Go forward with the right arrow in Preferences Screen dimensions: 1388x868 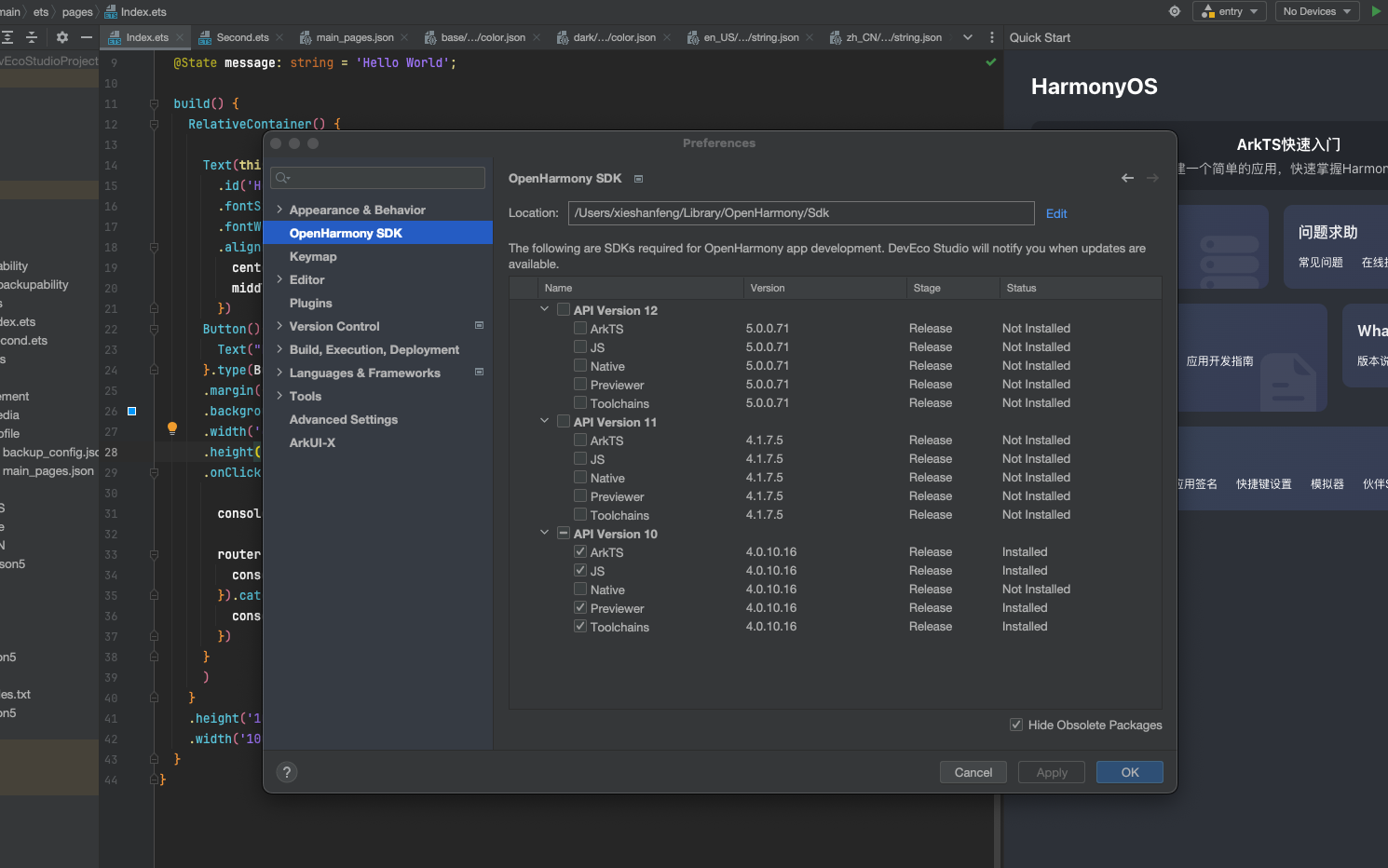1152,178
